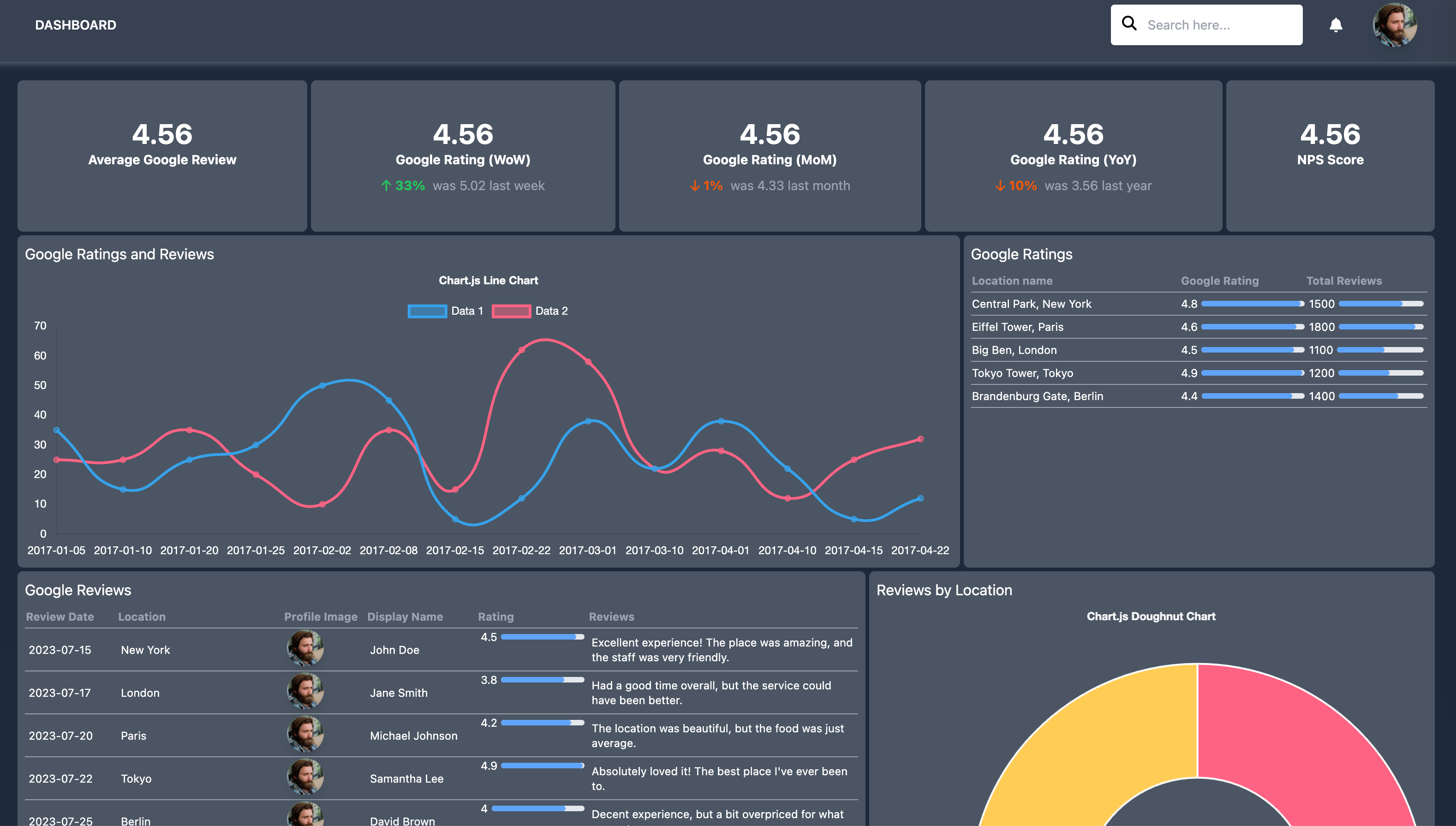The height and width of the screenshot is (826, 1456).
Task: Click John Doe's profile image
Action: 305,648
